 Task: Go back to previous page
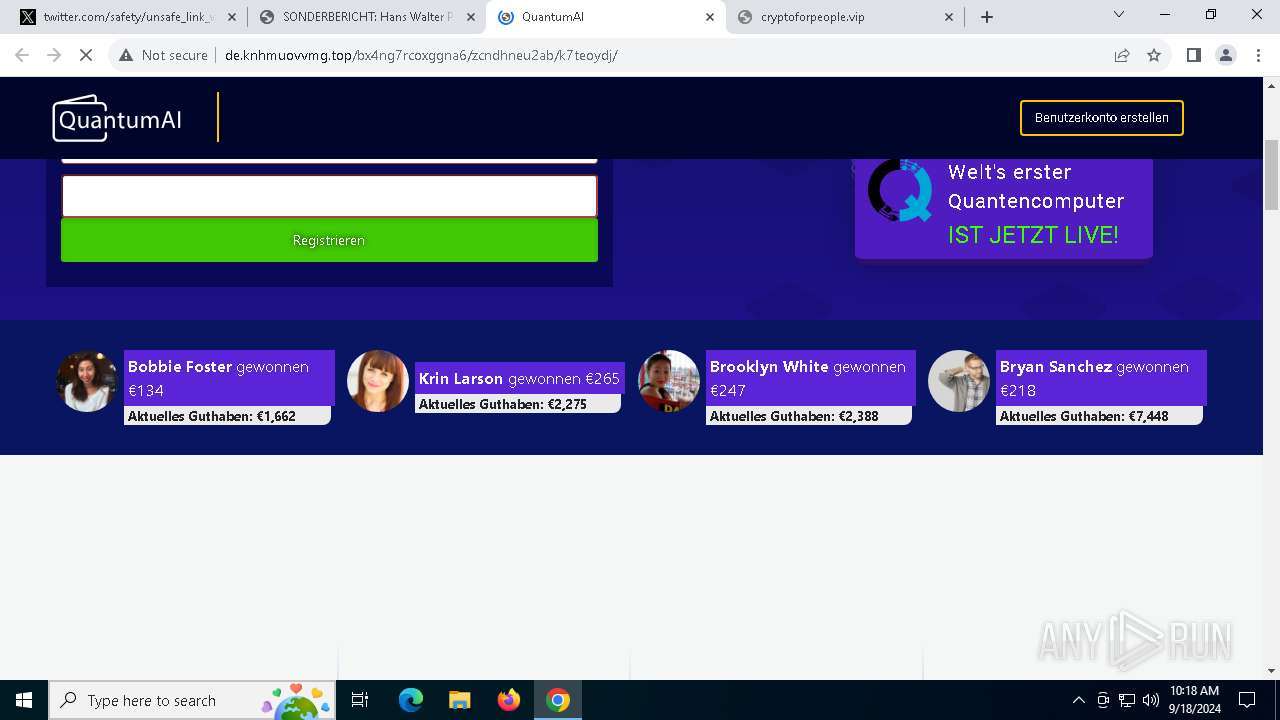22,55
